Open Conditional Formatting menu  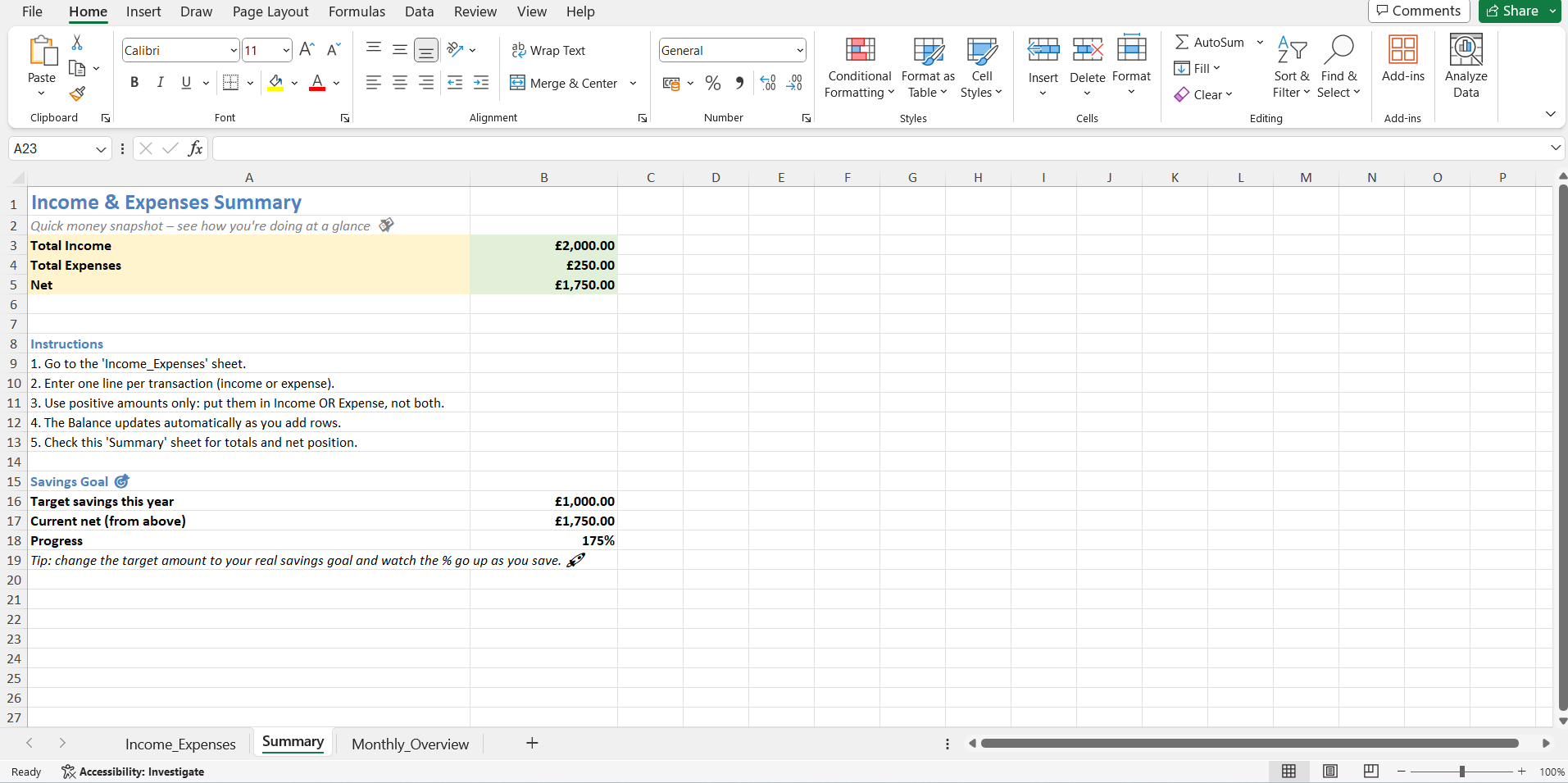click(859, 67)
